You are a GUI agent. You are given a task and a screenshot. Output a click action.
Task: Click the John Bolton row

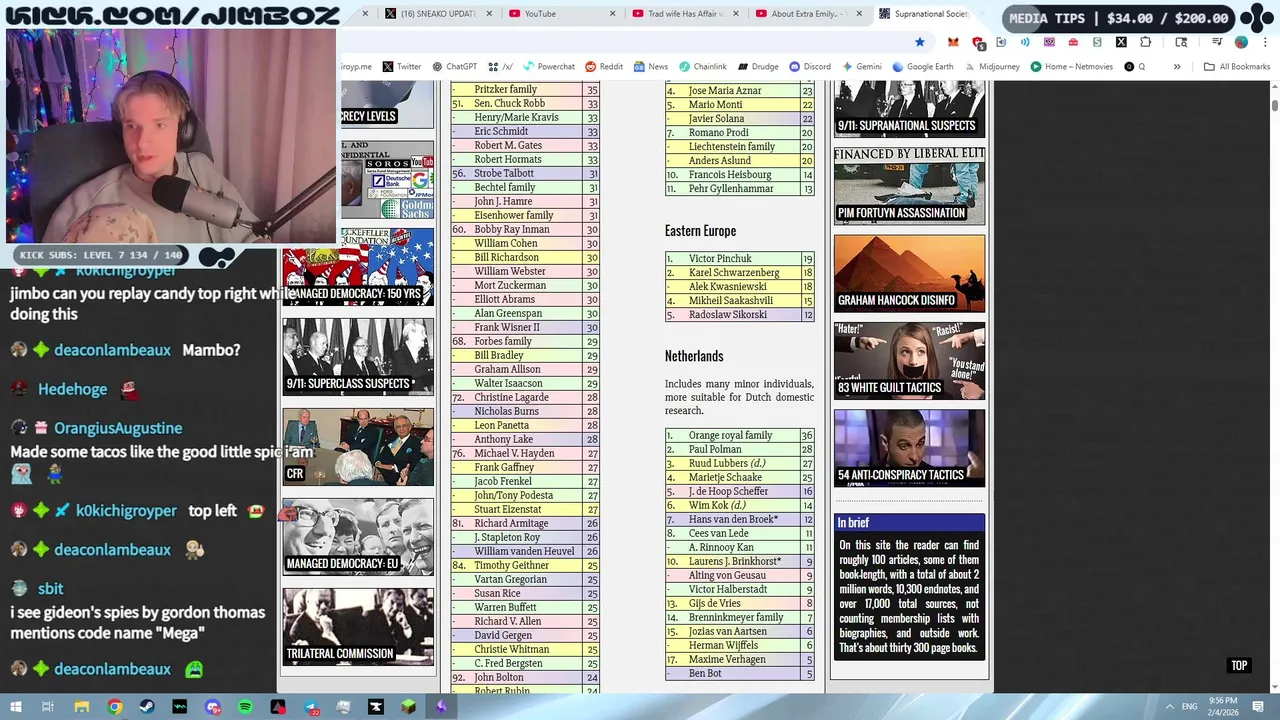tap(525, 677)
